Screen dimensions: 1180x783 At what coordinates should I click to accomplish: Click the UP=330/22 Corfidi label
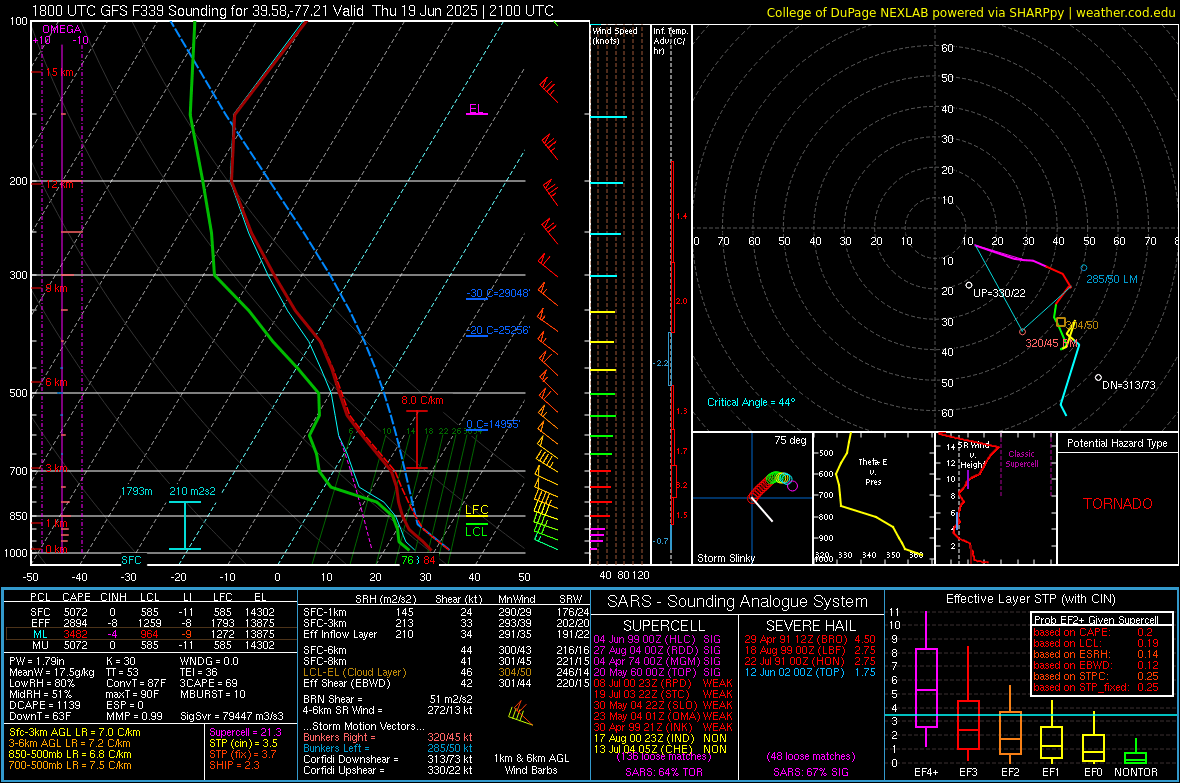(999, 293)
